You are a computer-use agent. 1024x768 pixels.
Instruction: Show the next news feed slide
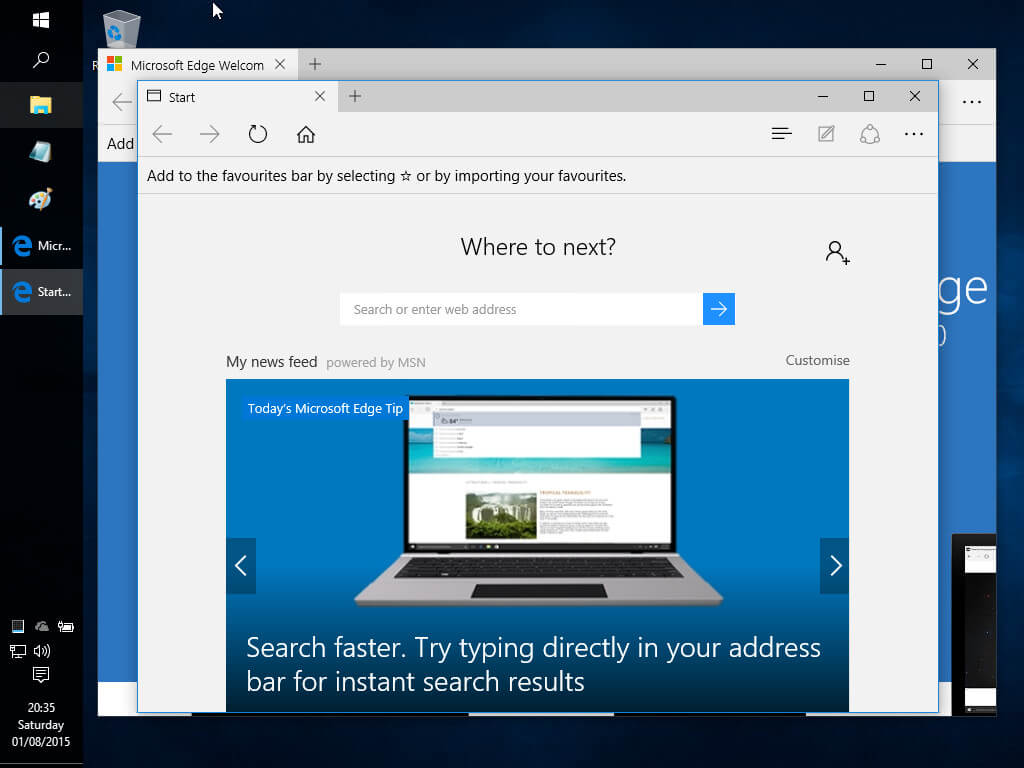tap(835, 566)
